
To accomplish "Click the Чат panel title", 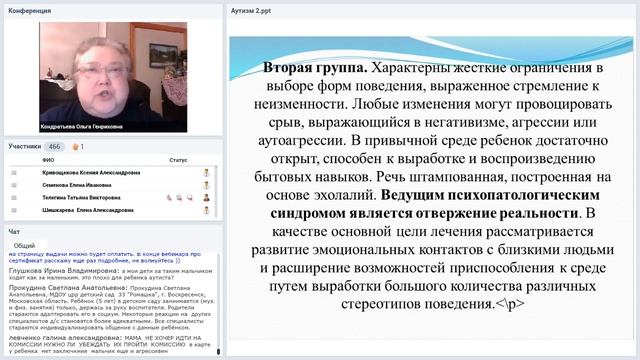I will pos(14,231).
